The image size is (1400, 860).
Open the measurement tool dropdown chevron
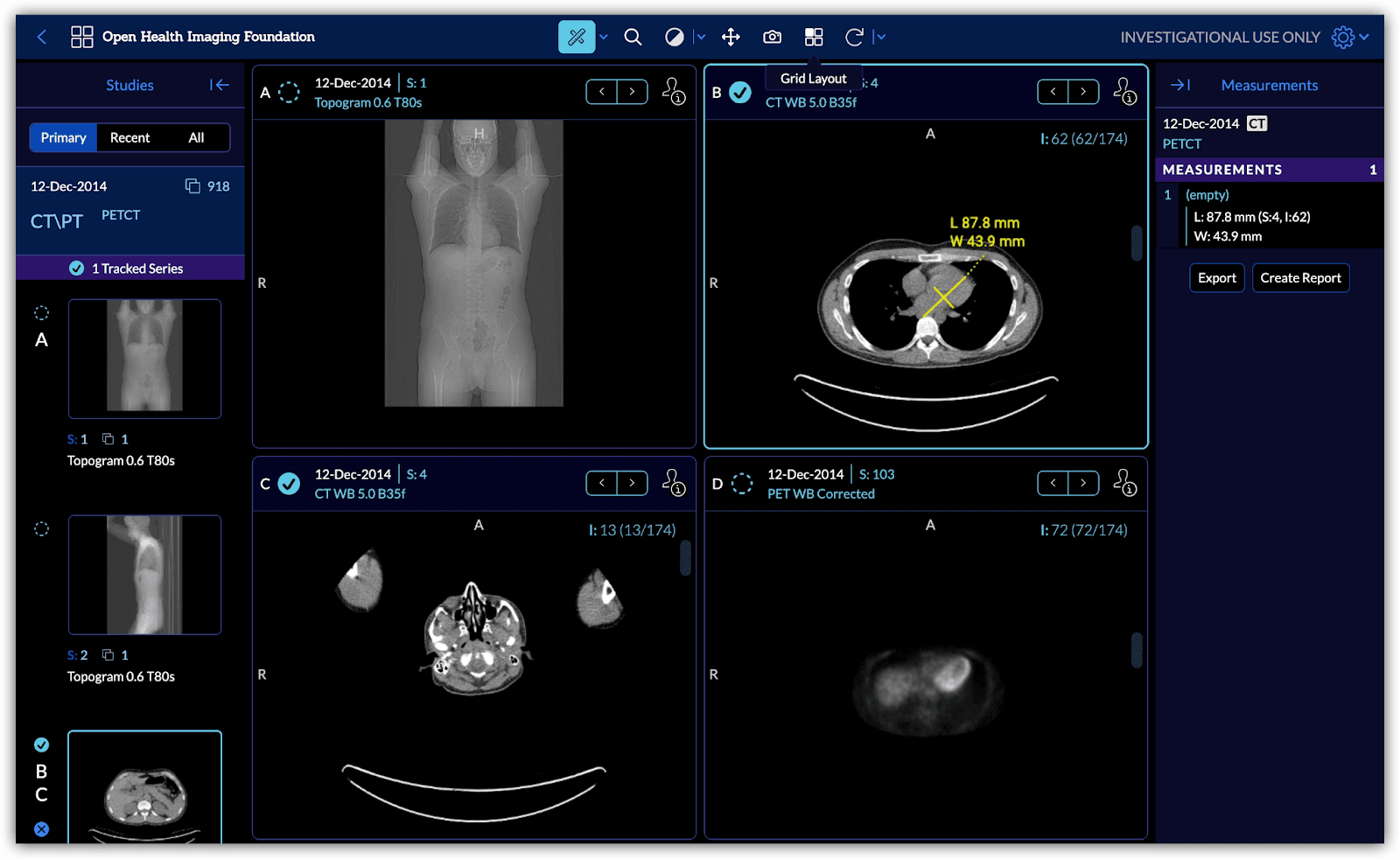[x=602, y=37]
